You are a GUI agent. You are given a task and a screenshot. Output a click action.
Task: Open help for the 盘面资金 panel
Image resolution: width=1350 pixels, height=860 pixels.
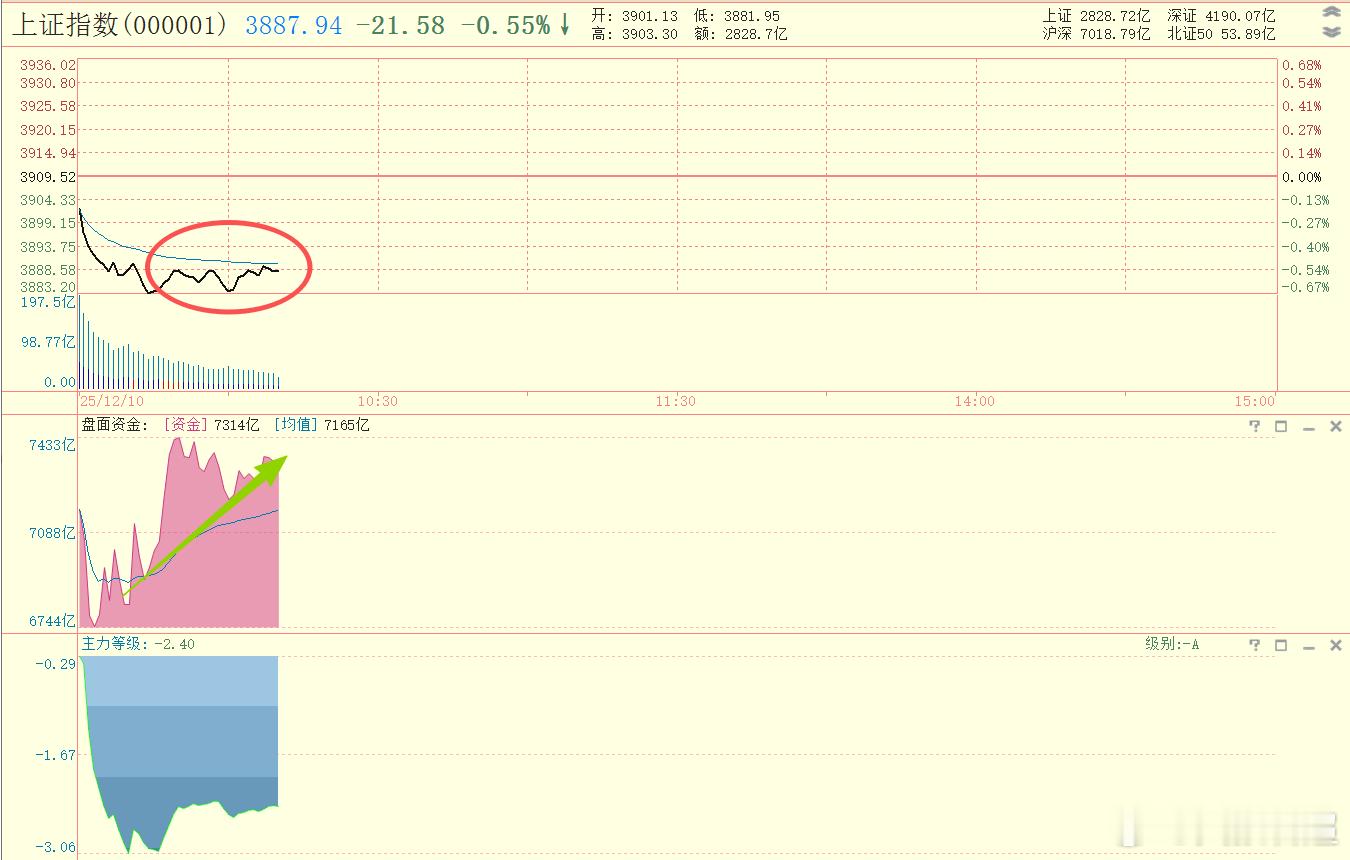pyautogui.click(x=1255, y=426)
